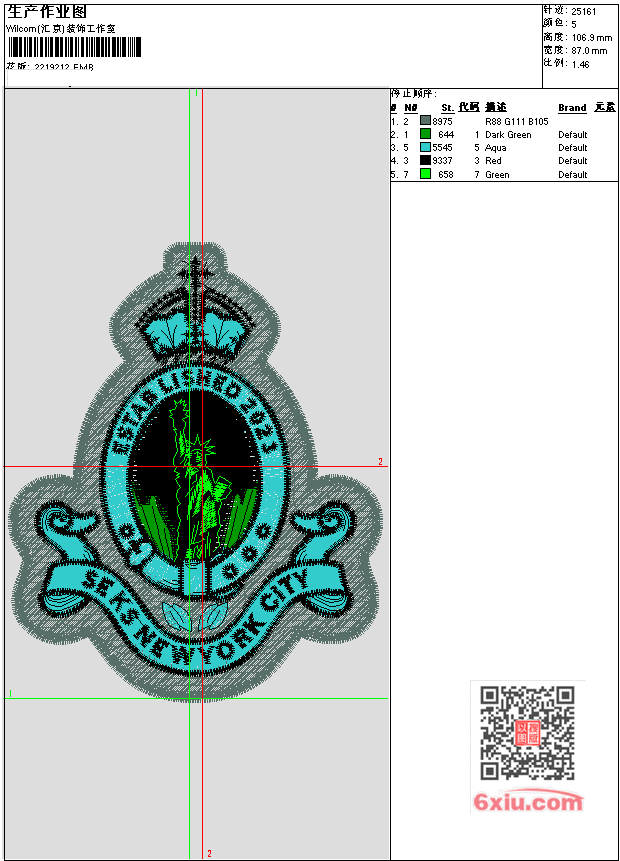
Task: Click the Green description in row 5
Action: (498, 175)
